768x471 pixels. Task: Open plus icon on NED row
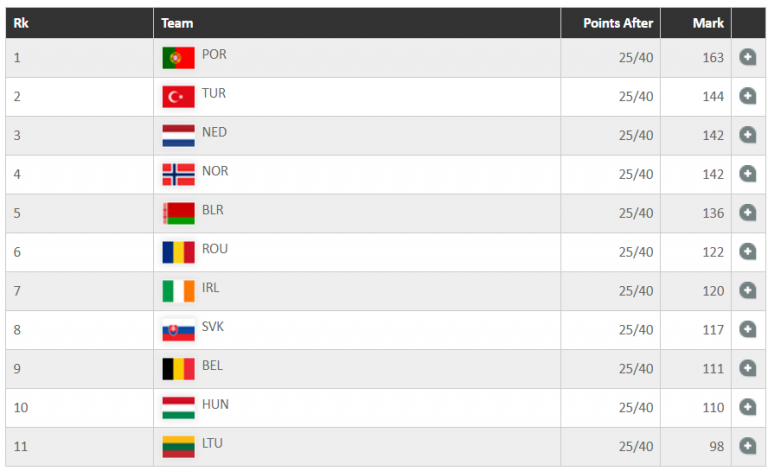[x=747, y=135]
